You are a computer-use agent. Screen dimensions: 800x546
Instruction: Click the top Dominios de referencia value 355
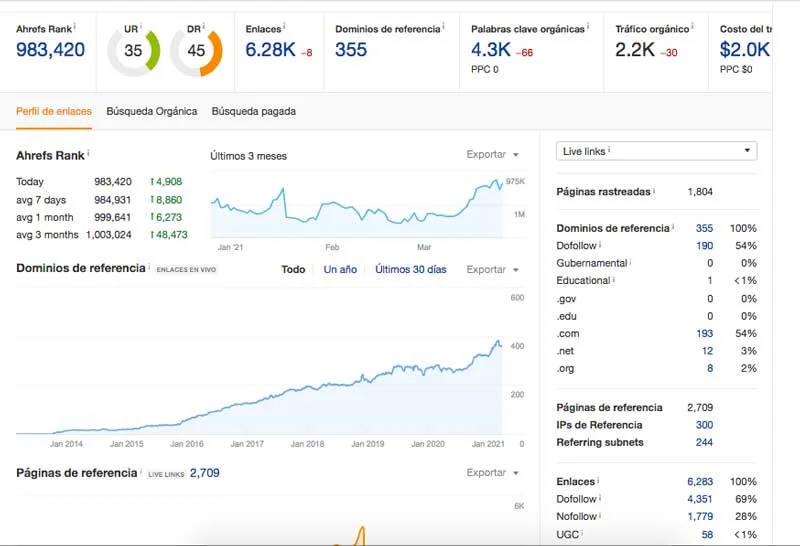click(x=351, y=49)
